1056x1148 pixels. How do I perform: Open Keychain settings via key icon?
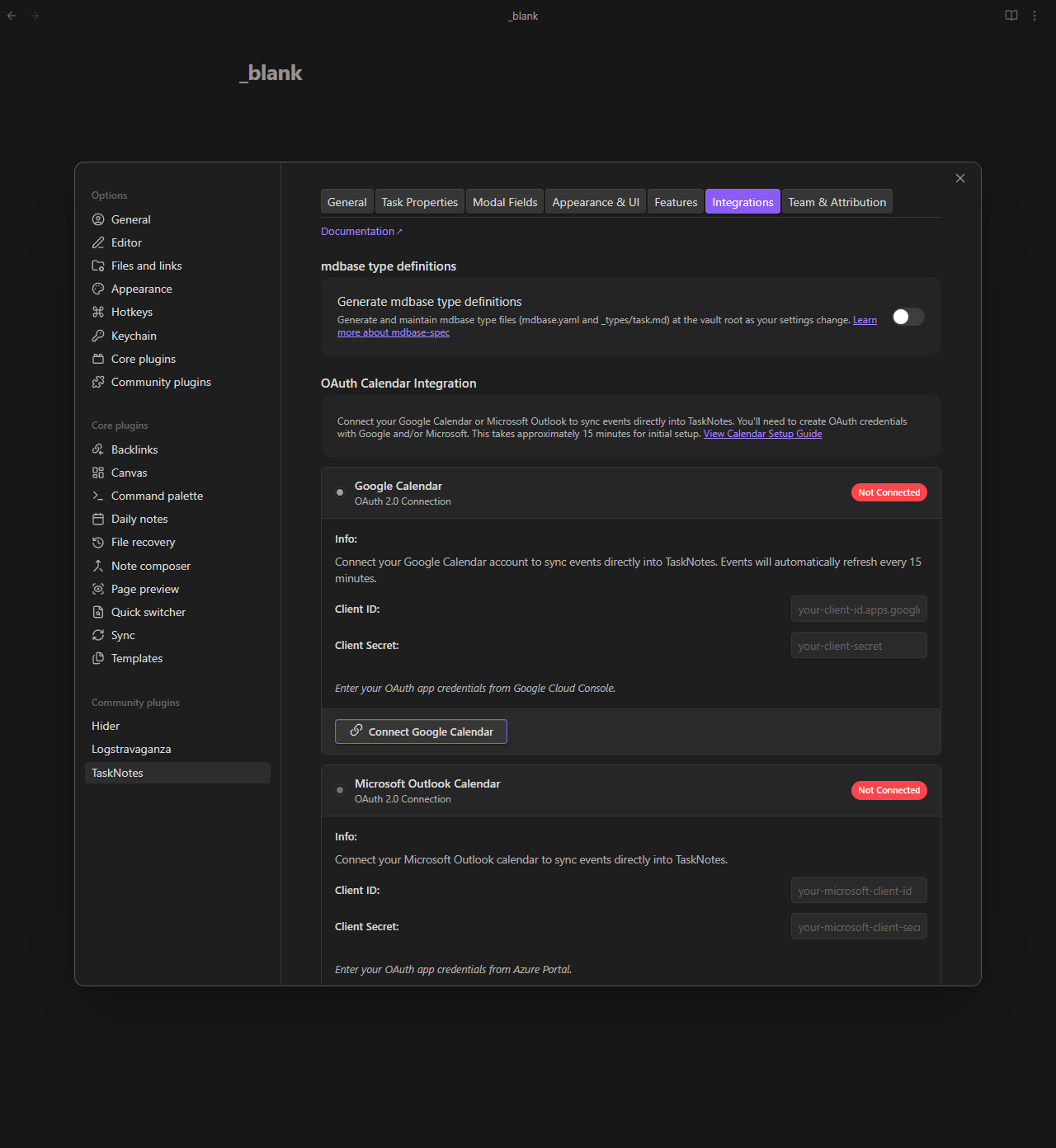pos(98,336)
